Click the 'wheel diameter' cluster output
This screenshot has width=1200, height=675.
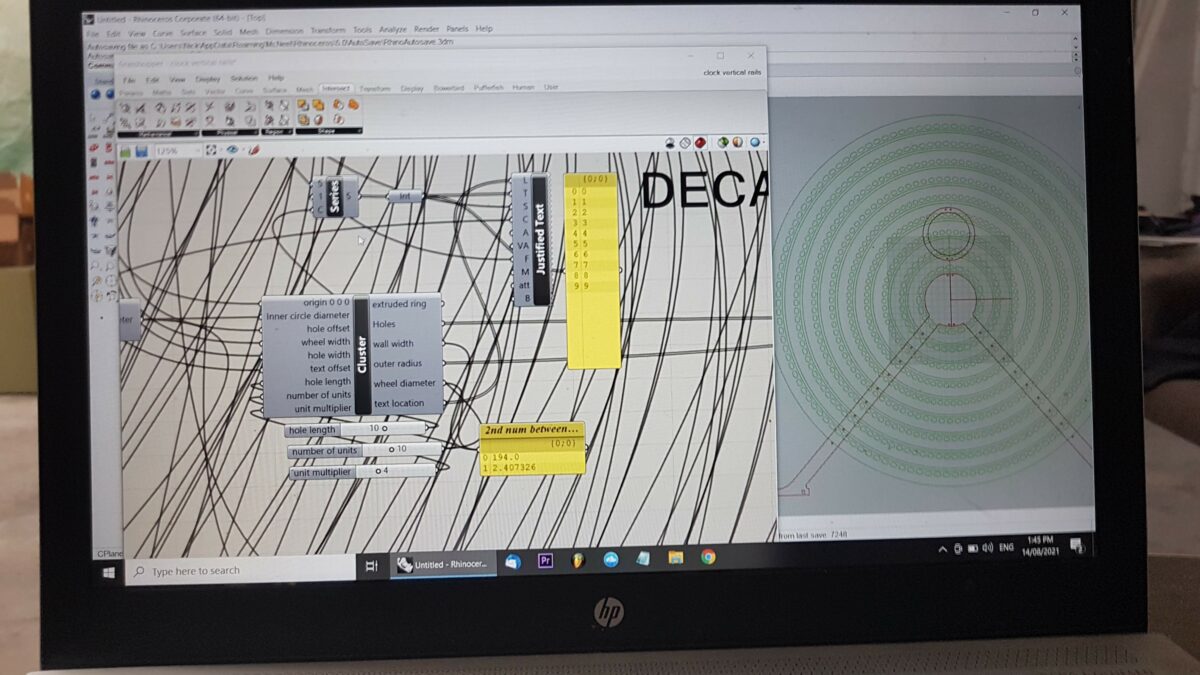pyautogui.click(x=405, y=383)
